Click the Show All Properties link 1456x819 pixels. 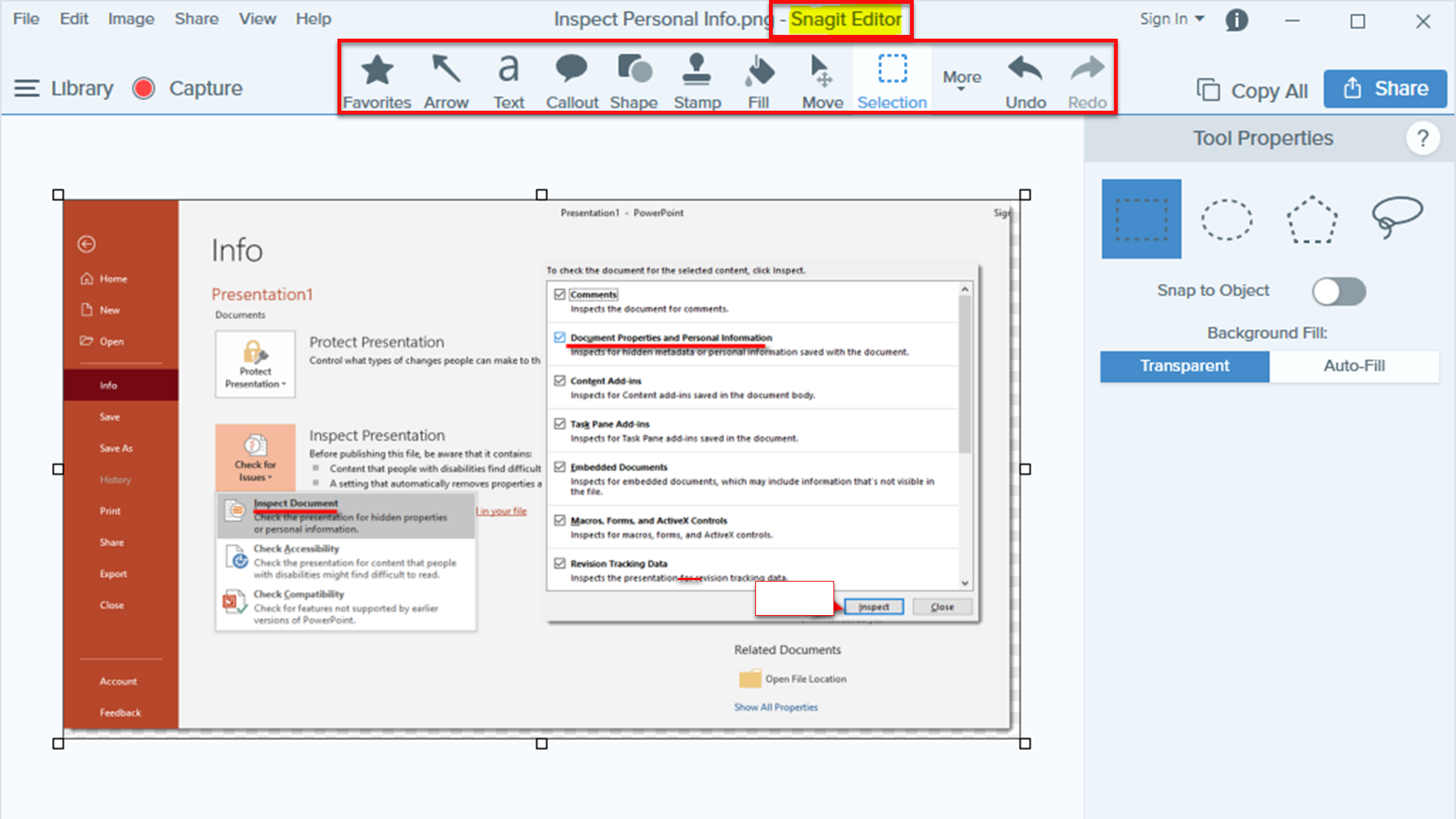776,707
